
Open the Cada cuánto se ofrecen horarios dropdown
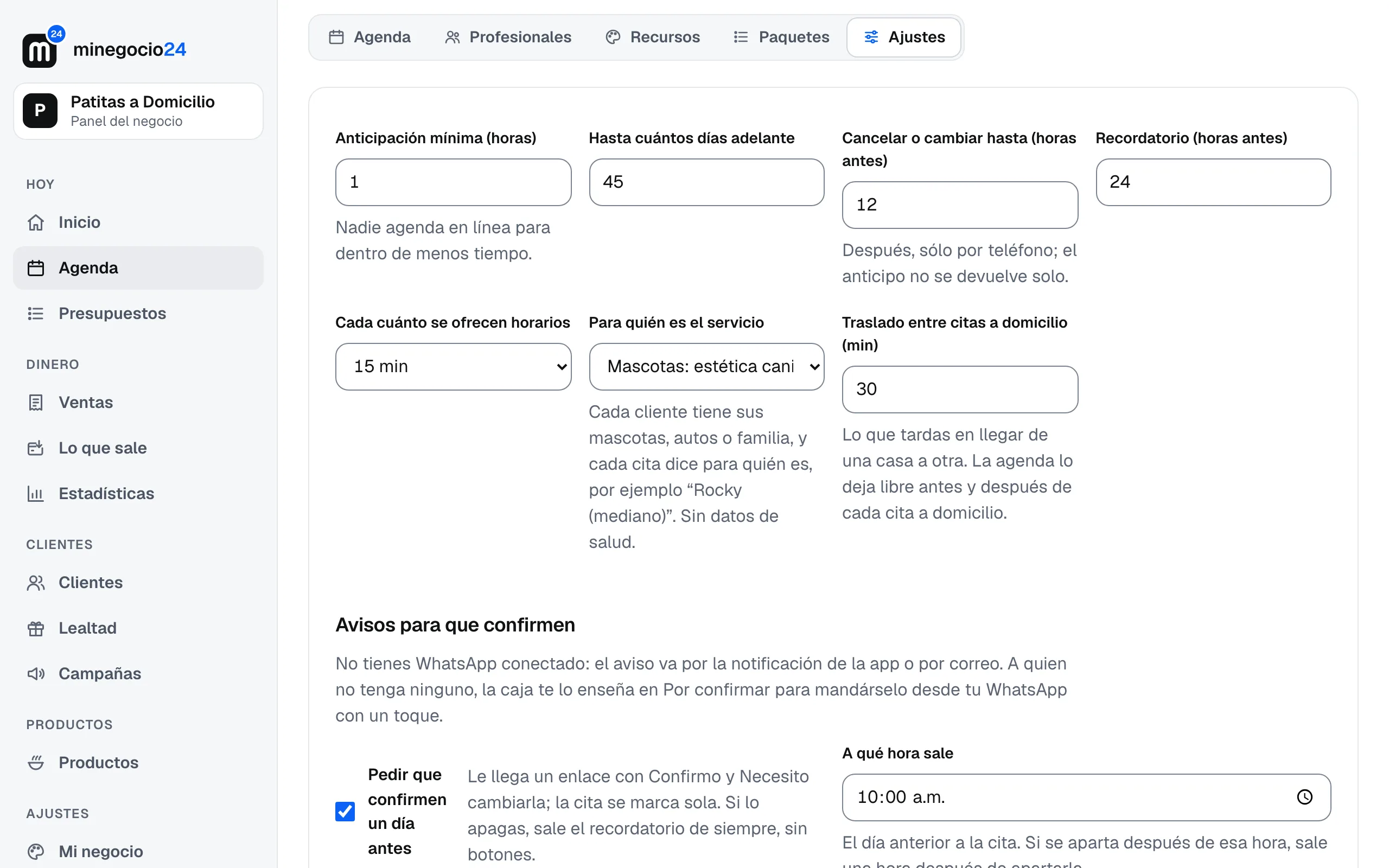click(x=453, y=366)
